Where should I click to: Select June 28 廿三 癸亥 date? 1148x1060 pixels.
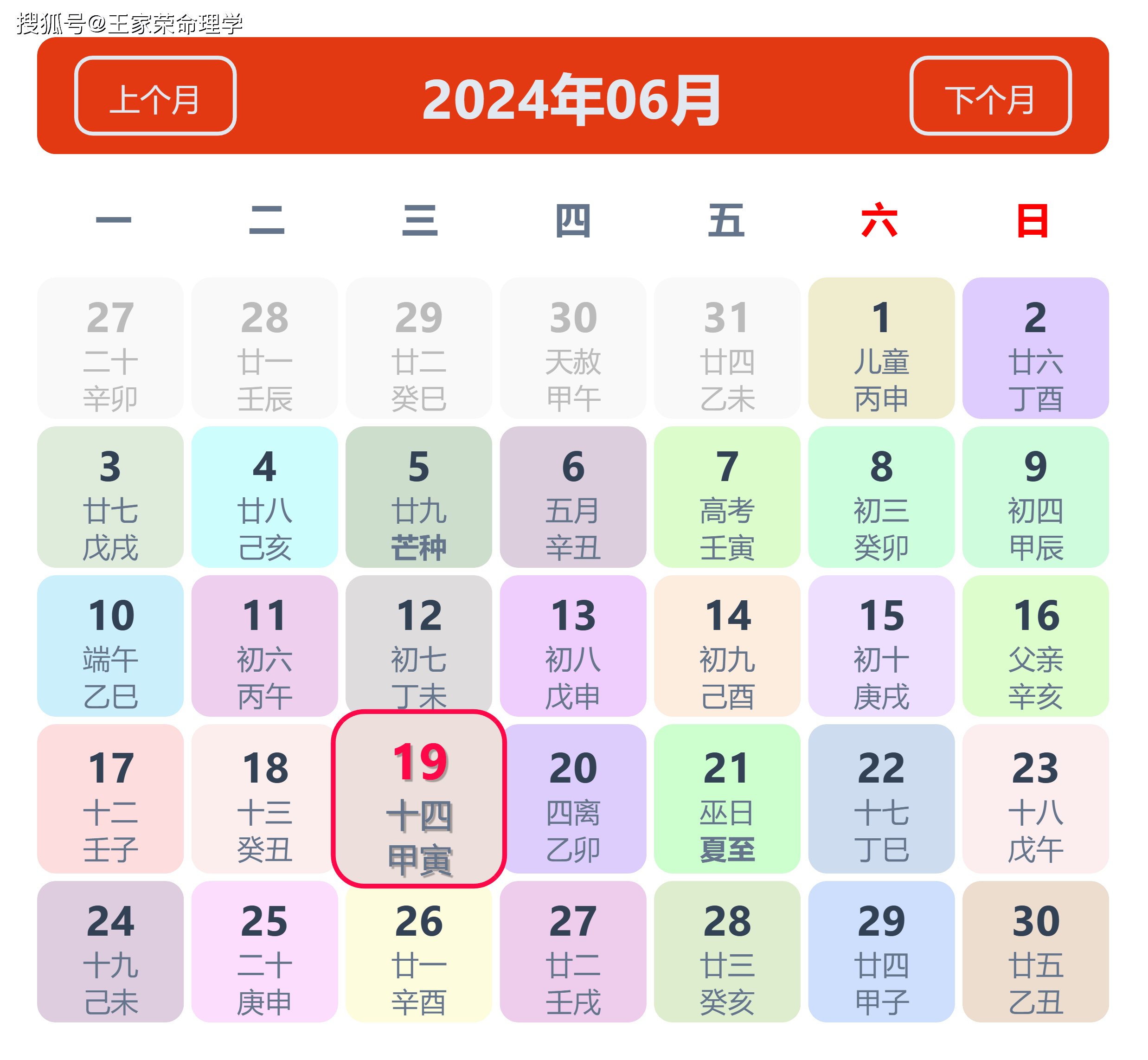728,952
